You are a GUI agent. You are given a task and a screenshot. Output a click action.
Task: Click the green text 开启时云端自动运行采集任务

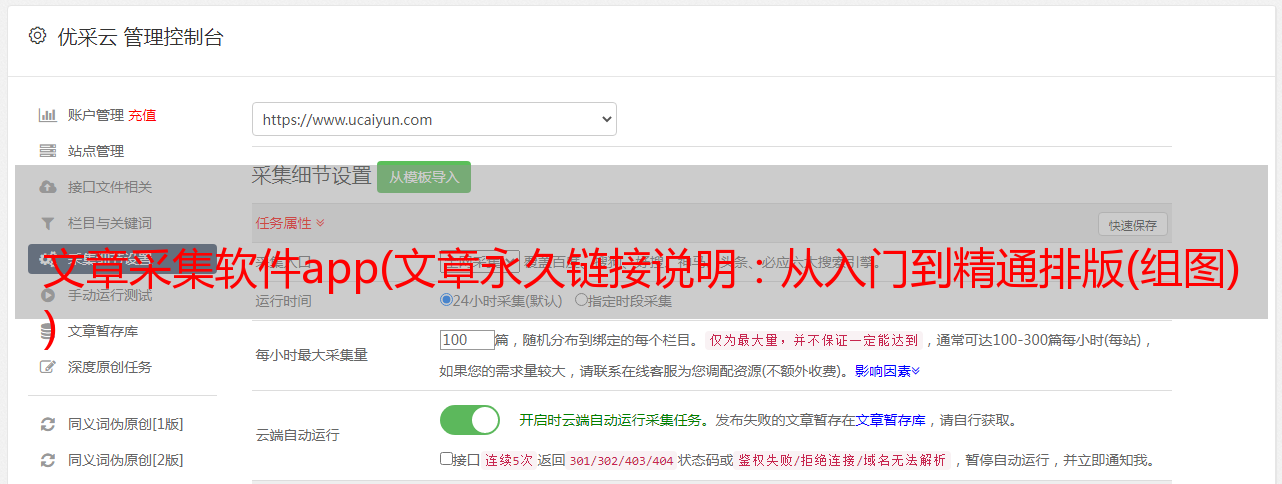610,420
